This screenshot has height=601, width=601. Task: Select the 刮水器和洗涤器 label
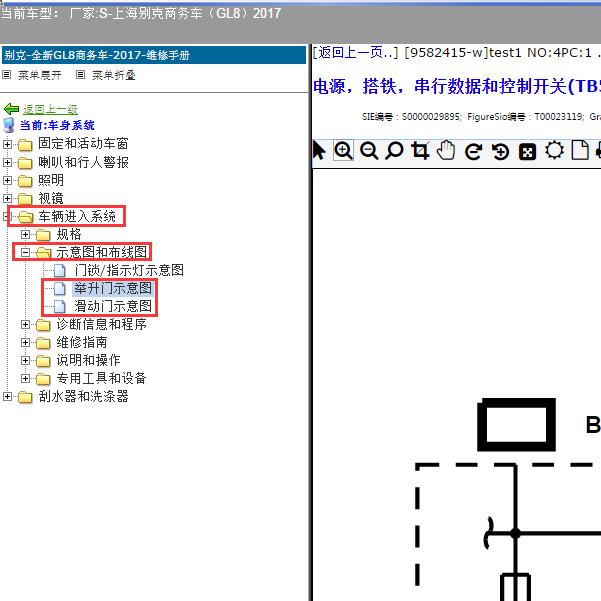(x=83, y=396)
